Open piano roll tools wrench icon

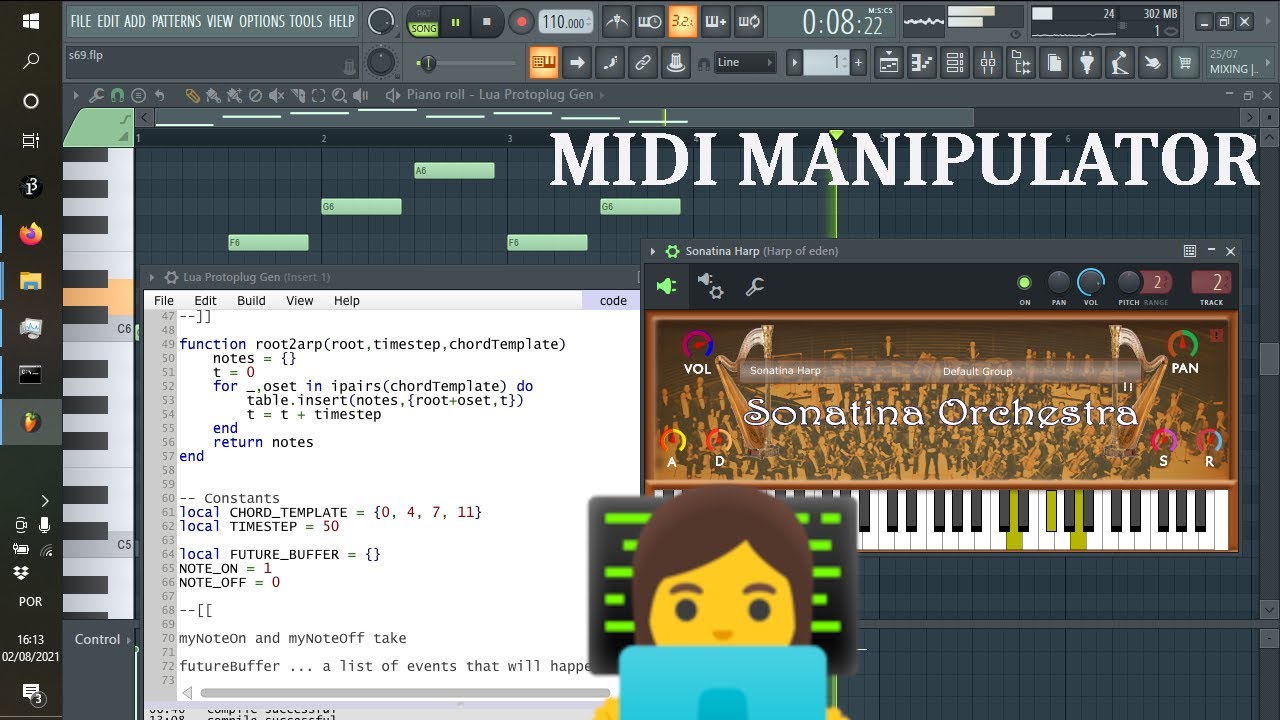click(96, 95)
